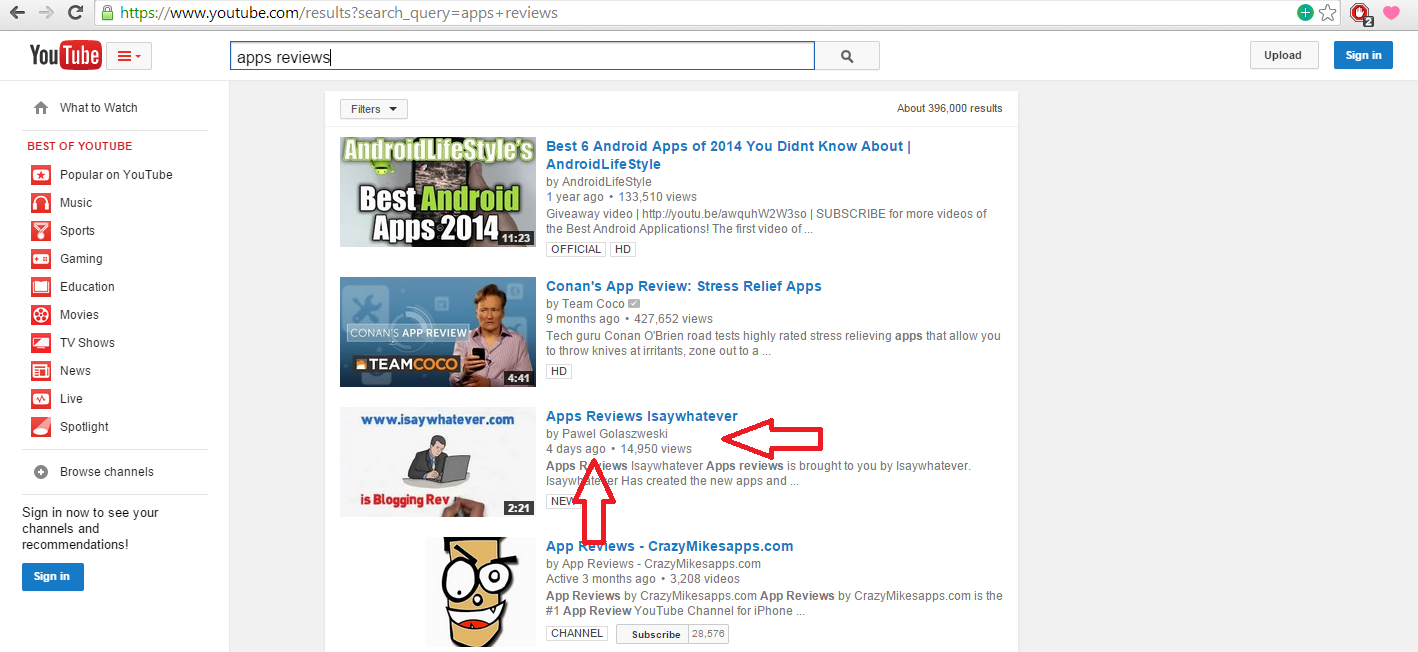The height and width of the screenshot is (652, 1418).
Task: Open Conan's App Review video title
Action: click(x=683, y=286)
